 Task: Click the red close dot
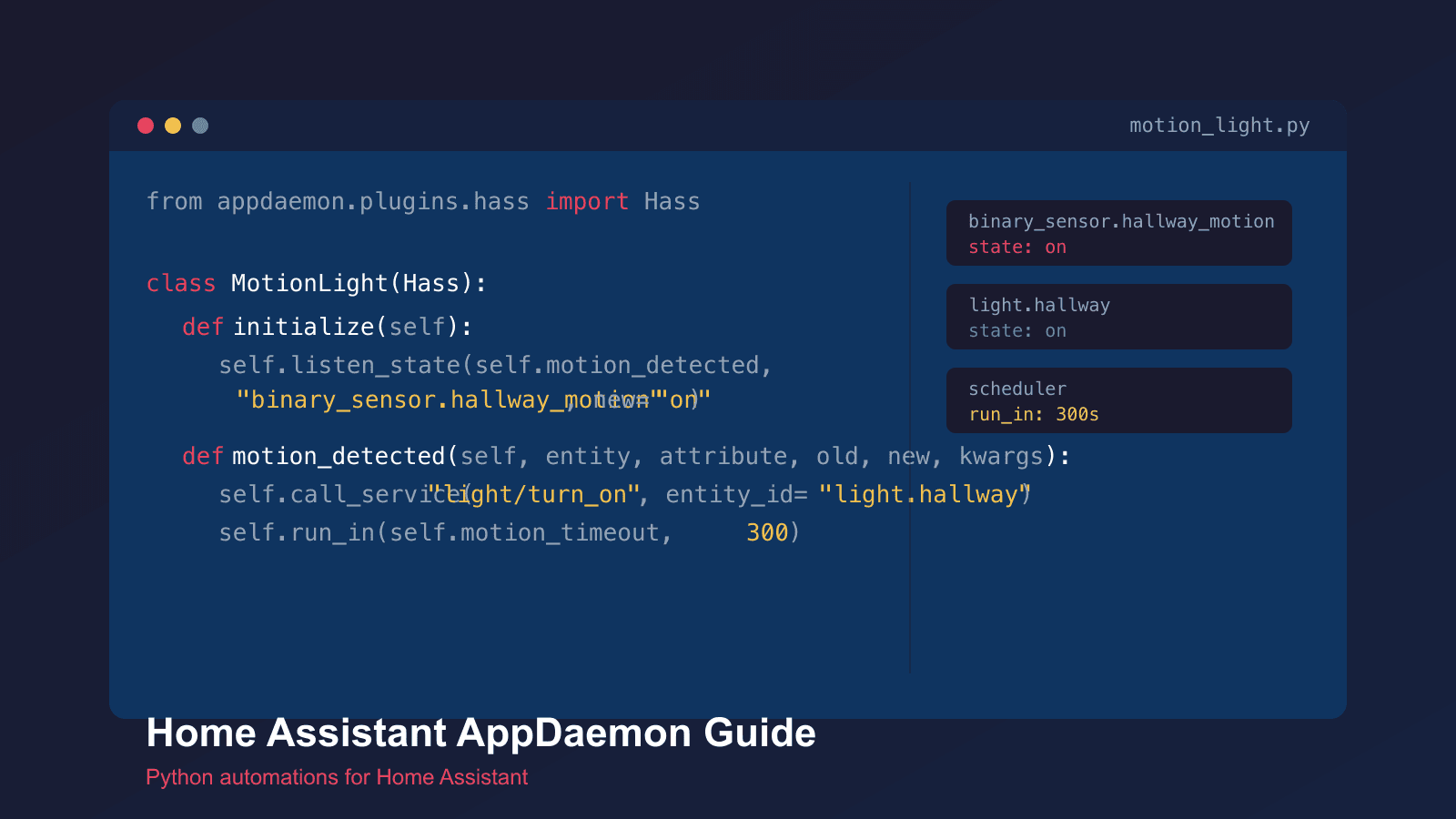click(146, 126)
